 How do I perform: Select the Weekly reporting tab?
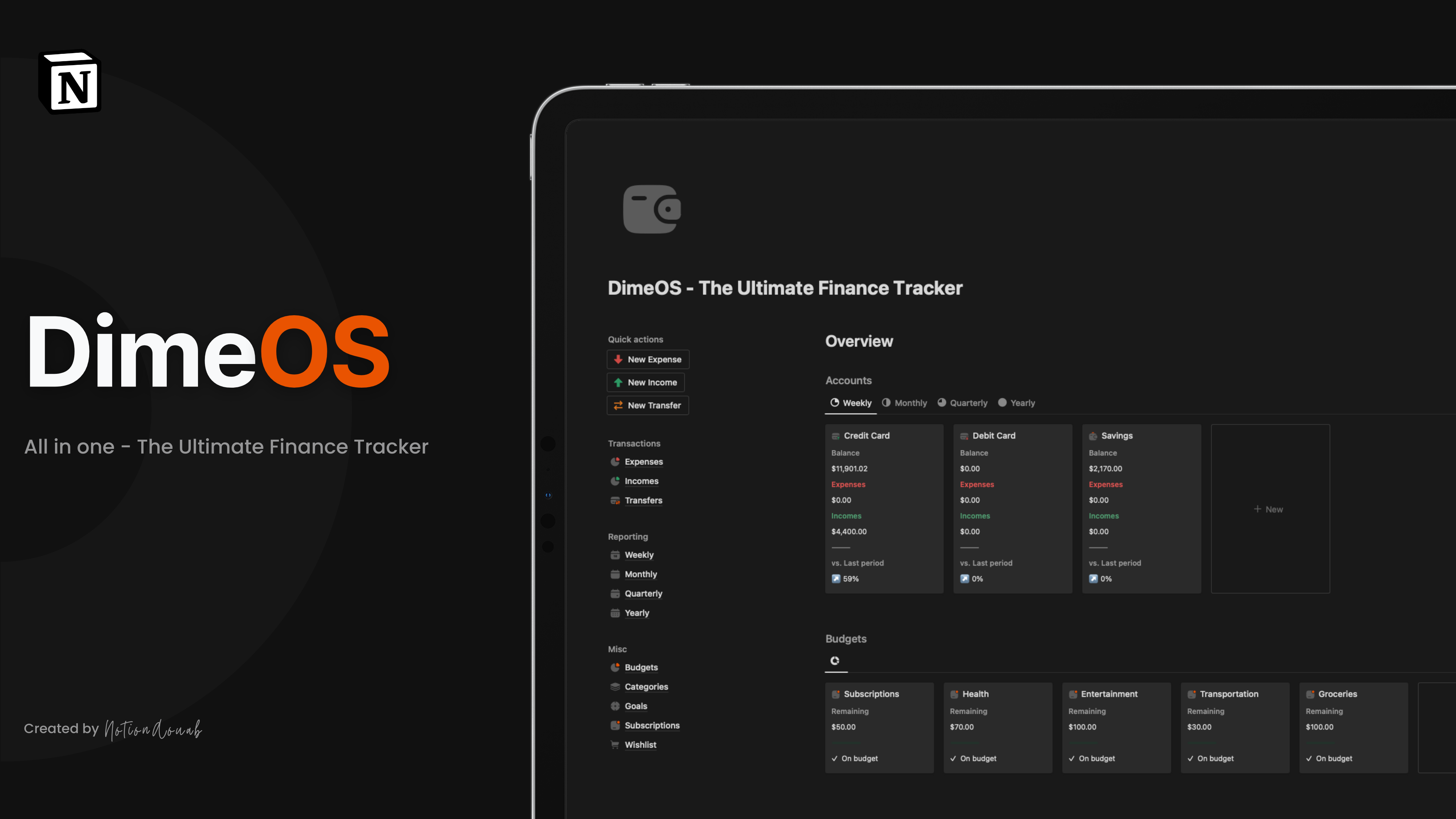click(639, 554)
